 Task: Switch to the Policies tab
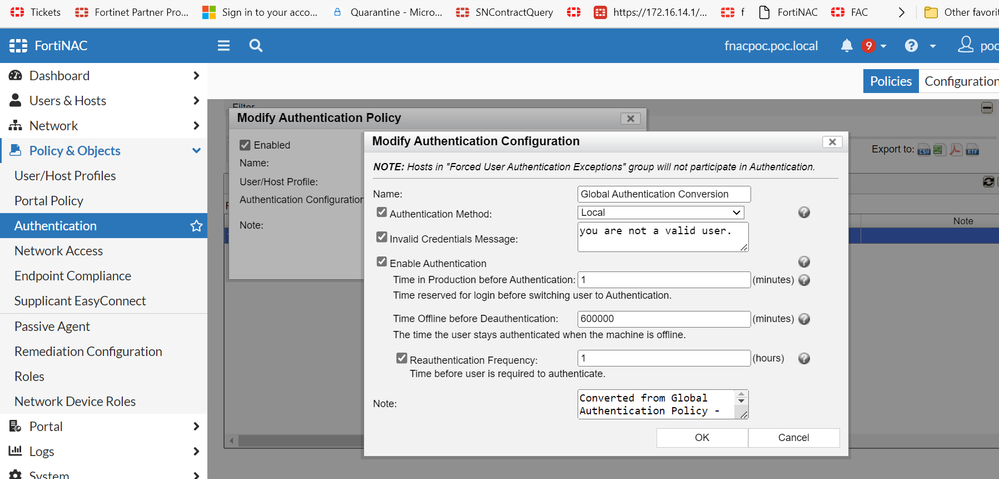(890, 81)
